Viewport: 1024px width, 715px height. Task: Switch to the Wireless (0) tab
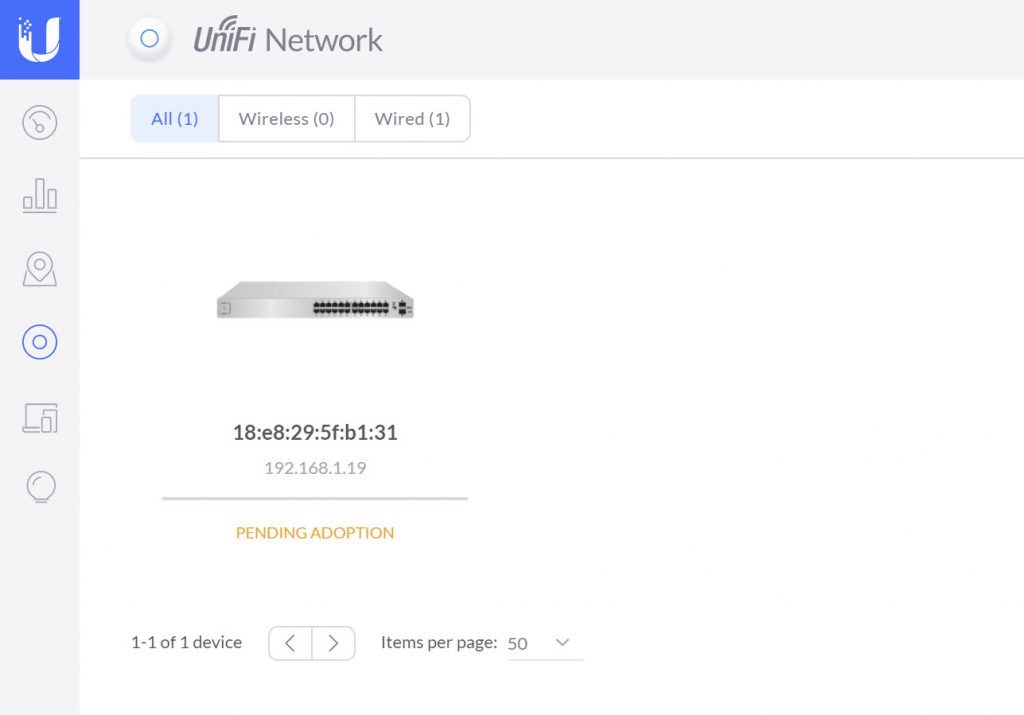[287, 119]
